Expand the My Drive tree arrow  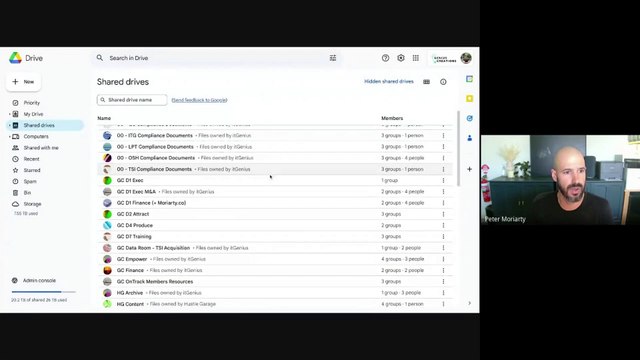click(x=9, y=114)
